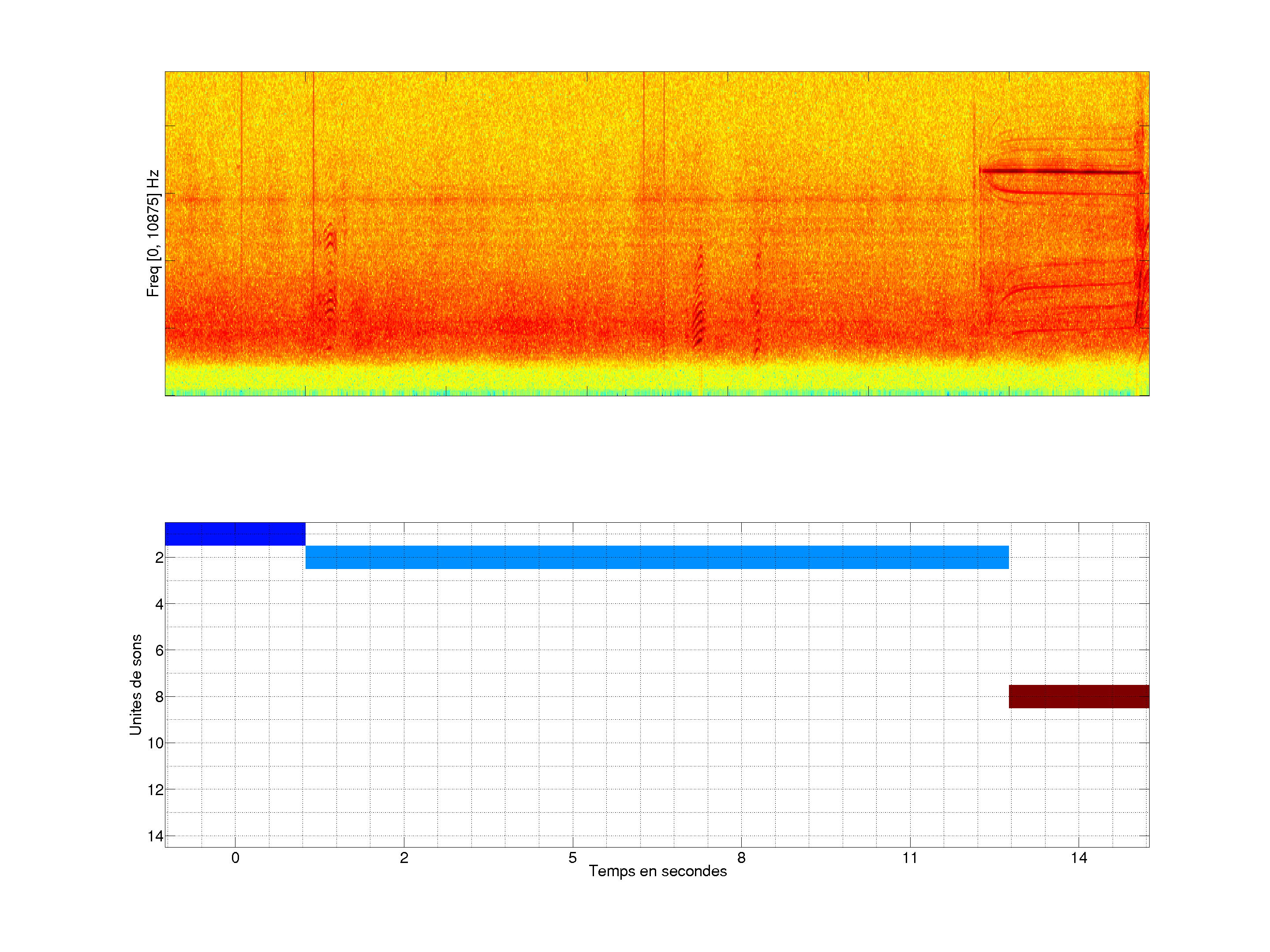The image size is (1270, 952).
Task: Click x-axis tick label 5
Action: [572, 858]
